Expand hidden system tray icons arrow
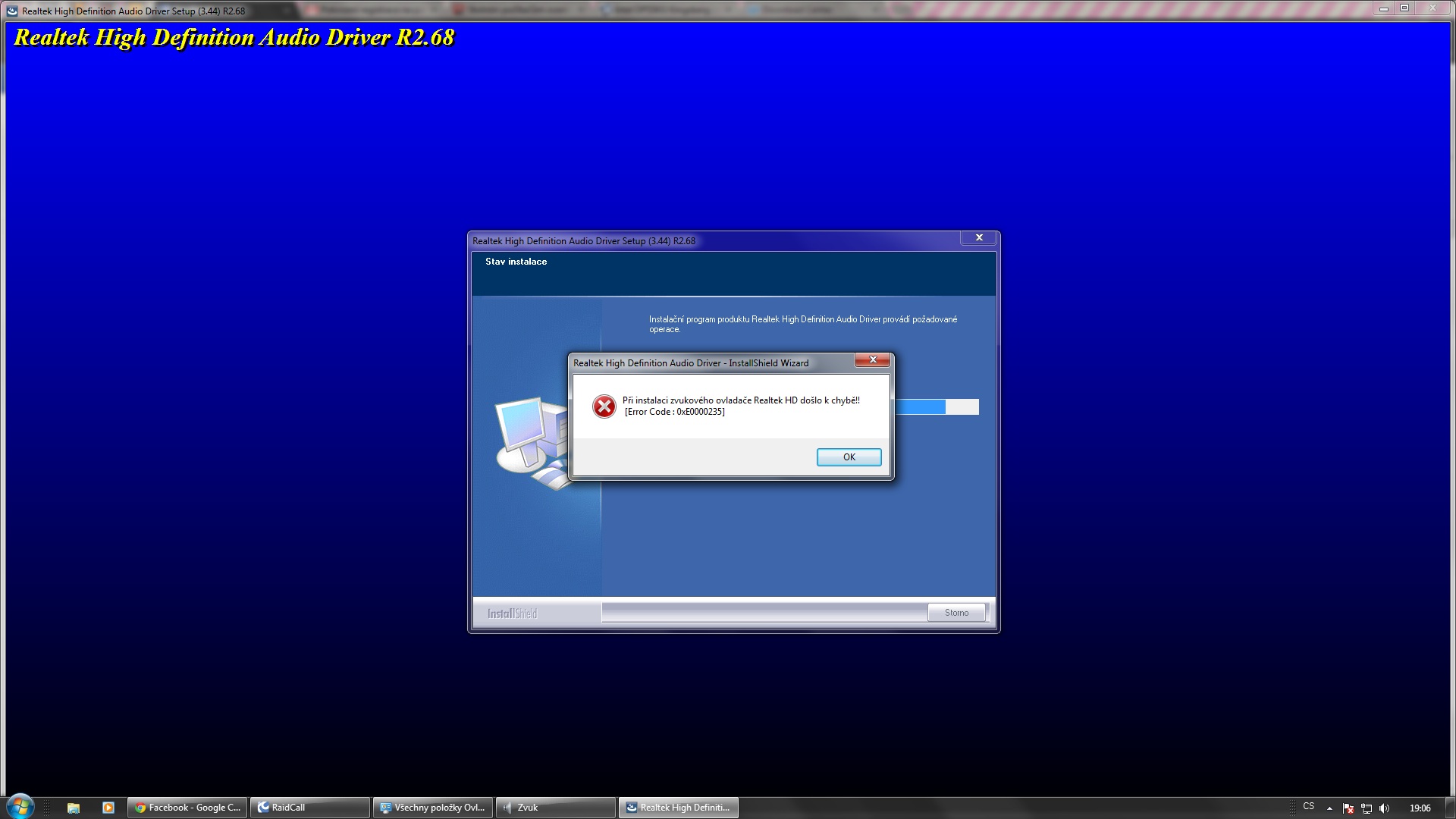This screenshot has width=1456, height=819. [x=1329, y=808]
